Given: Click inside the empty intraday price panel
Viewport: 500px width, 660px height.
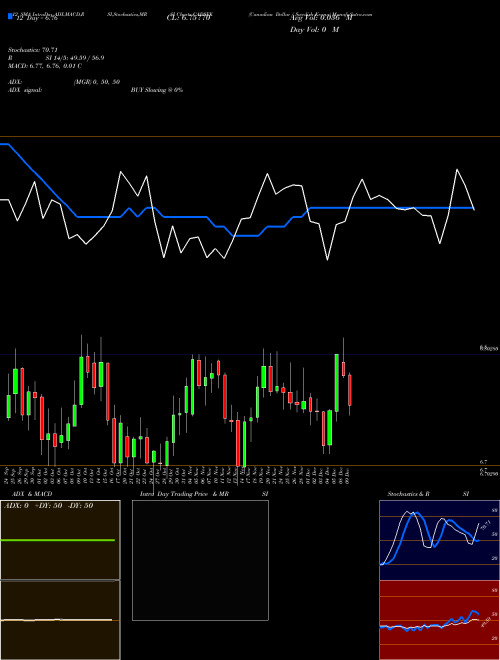Looking at the screenshot, I should [200, 560].
